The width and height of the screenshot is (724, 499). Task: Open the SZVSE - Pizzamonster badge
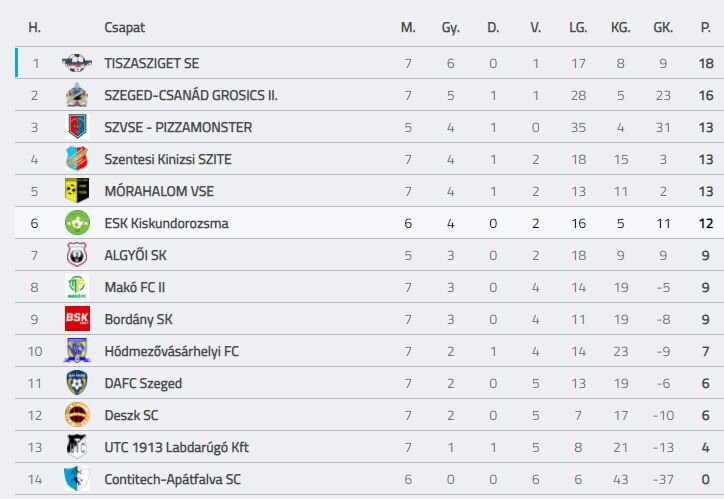tap(77, 127)
